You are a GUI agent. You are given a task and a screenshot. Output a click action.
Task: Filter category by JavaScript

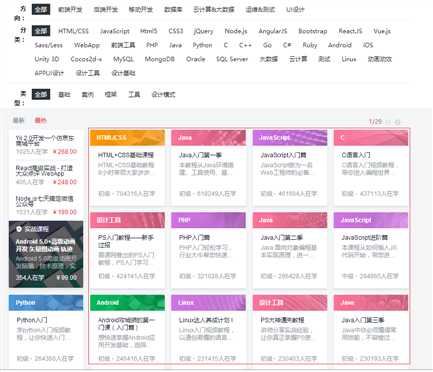[x=115, y=31]
